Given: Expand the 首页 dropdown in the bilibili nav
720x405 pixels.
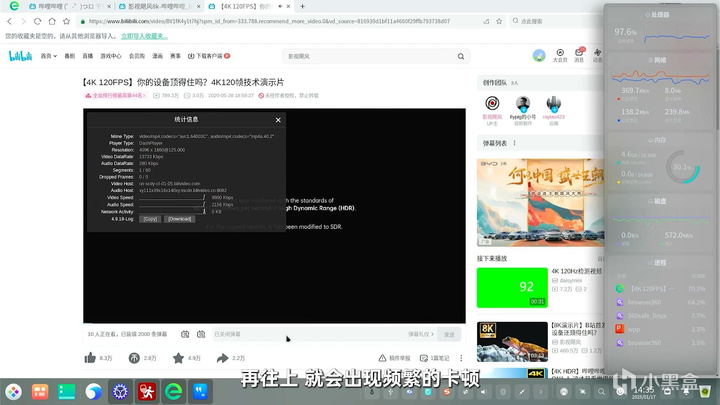Looking at the screenshot, I should (x=49, y=56).
